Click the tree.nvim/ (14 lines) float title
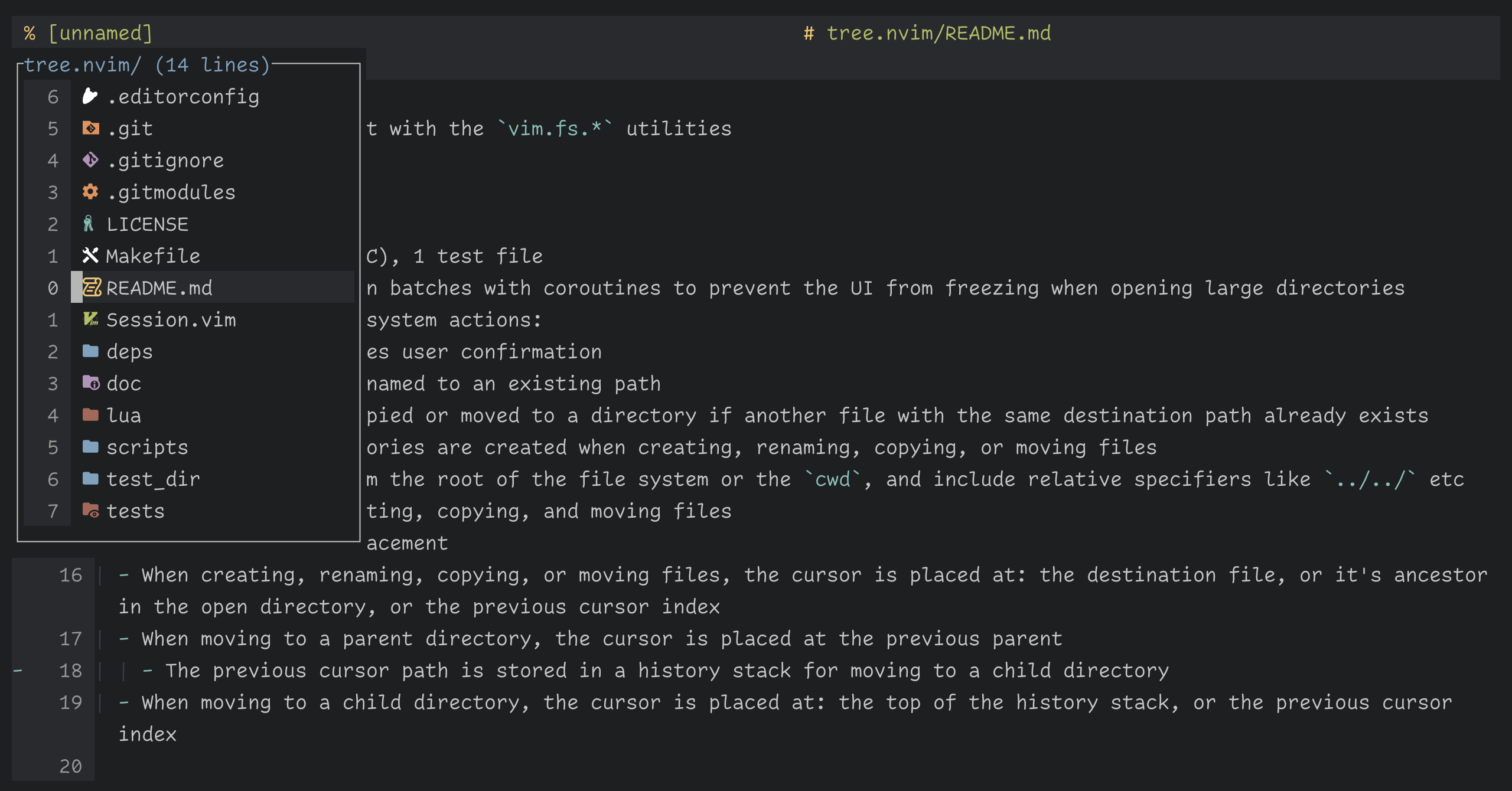The image size is (1512, 791). coord(146,65)
